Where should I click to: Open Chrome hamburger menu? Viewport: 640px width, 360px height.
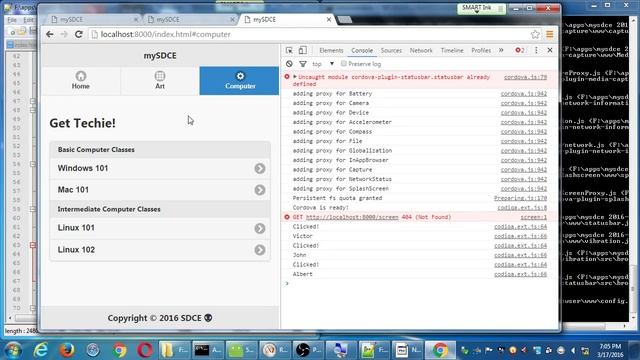tap(550, 35)
